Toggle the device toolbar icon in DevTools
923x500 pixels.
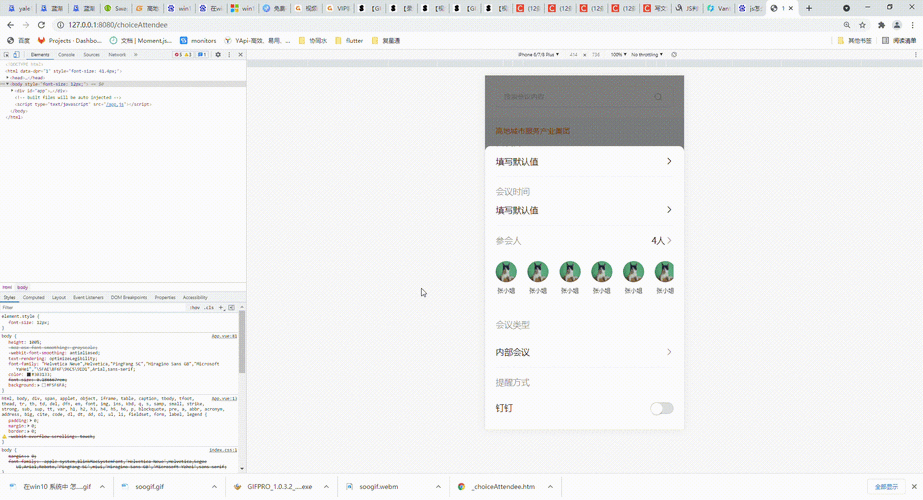click(x=16, y=55)
